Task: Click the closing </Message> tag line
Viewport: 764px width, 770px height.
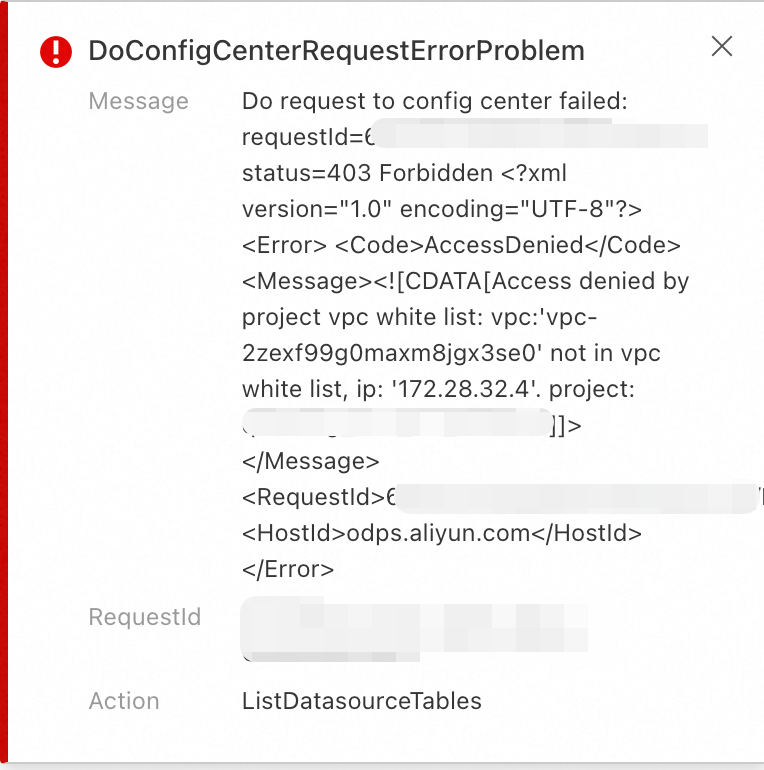Action: click(x=311, y=461)
